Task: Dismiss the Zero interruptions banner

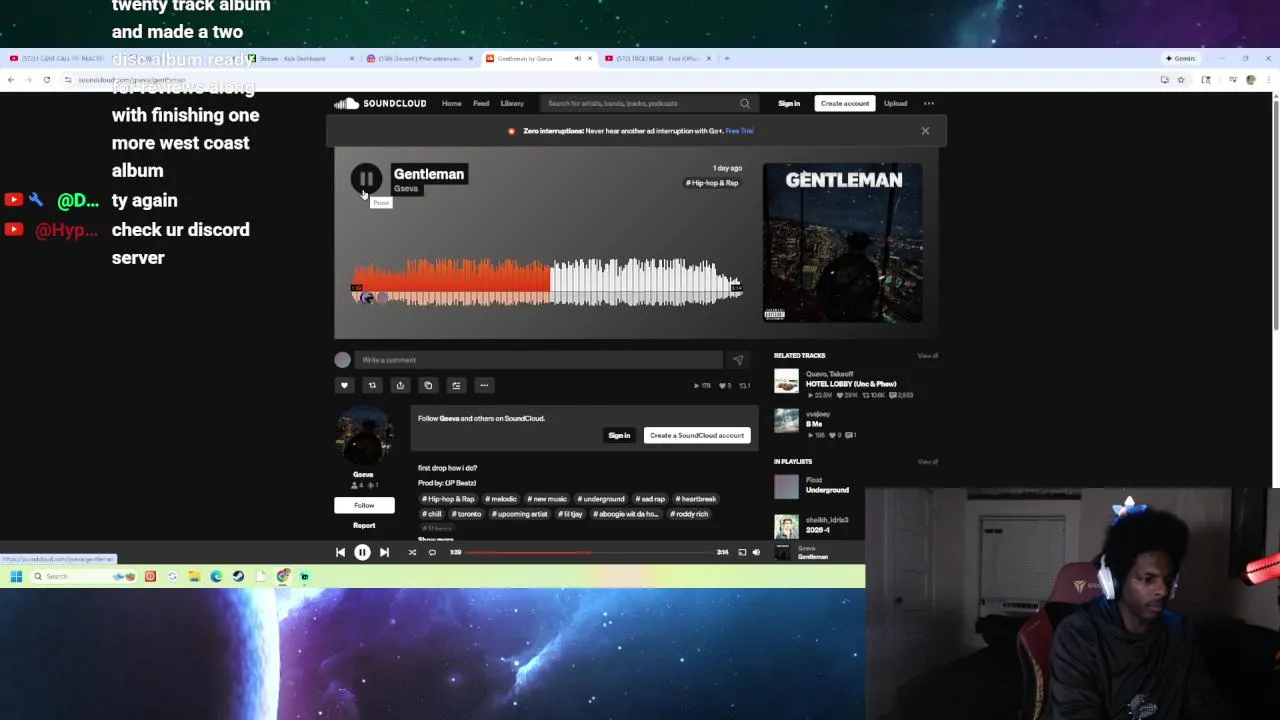Action: click(x=925, y=131)
